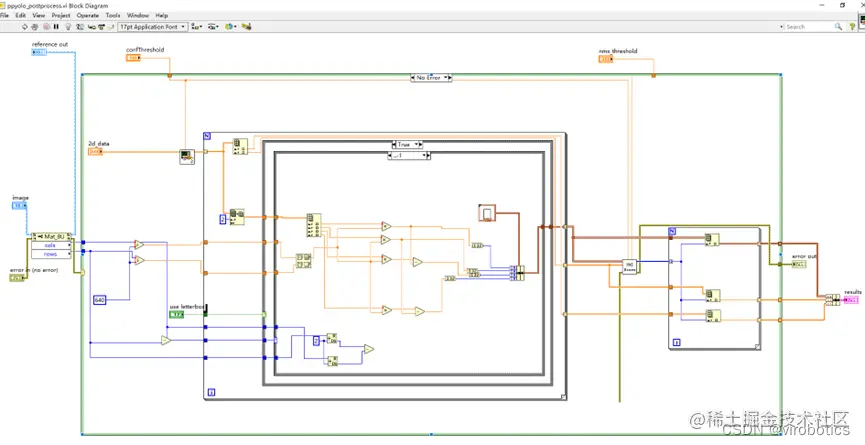Image resolution: width=865 pixels, height=445 pixels.
Task: Open the 17pt Application Font dropdown
Action: point(153,26)
